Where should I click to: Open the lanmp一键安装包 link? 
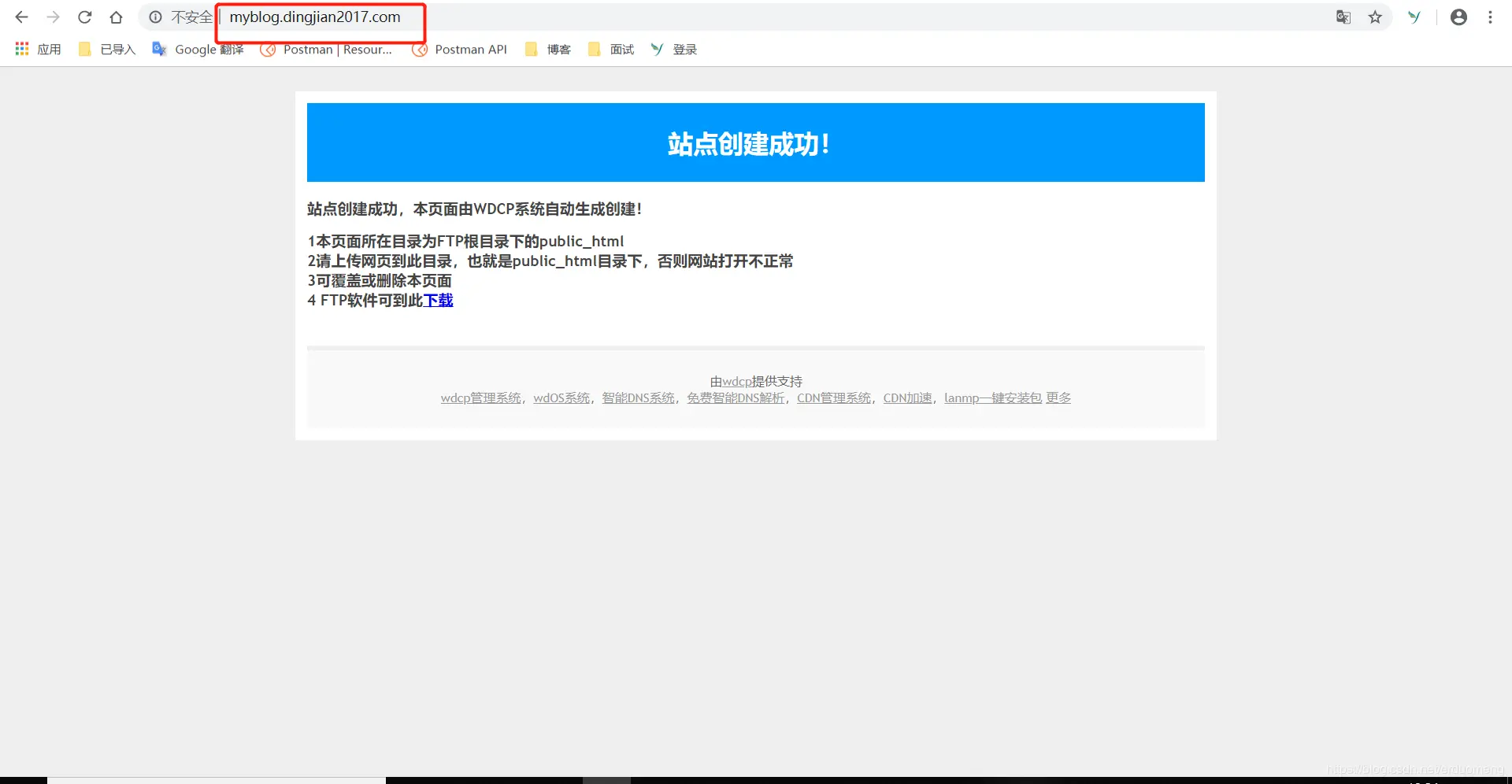[x=991, y=398]
